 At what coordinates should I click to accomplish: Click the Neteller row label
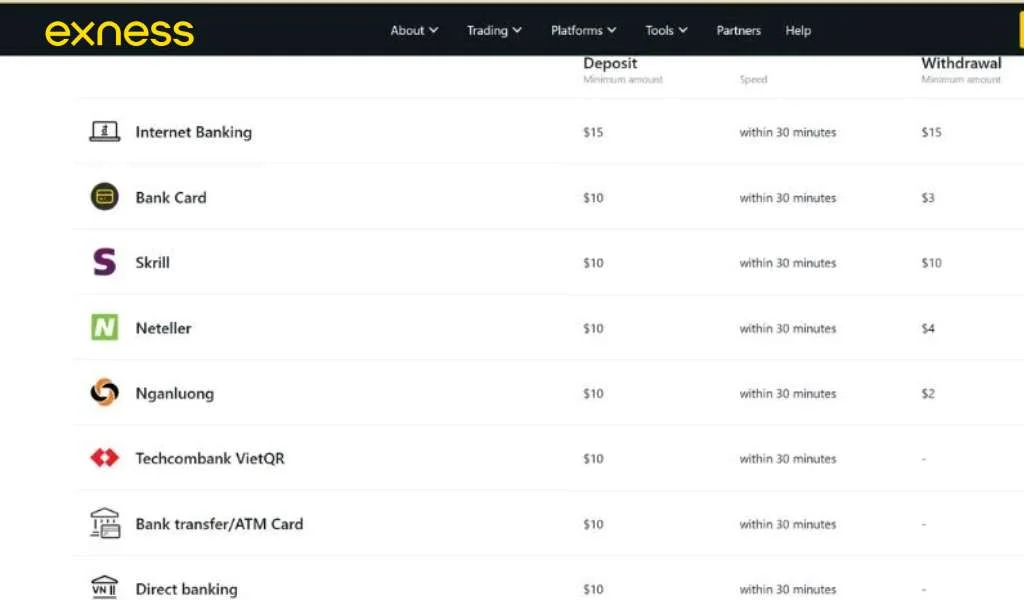point(163,327)
